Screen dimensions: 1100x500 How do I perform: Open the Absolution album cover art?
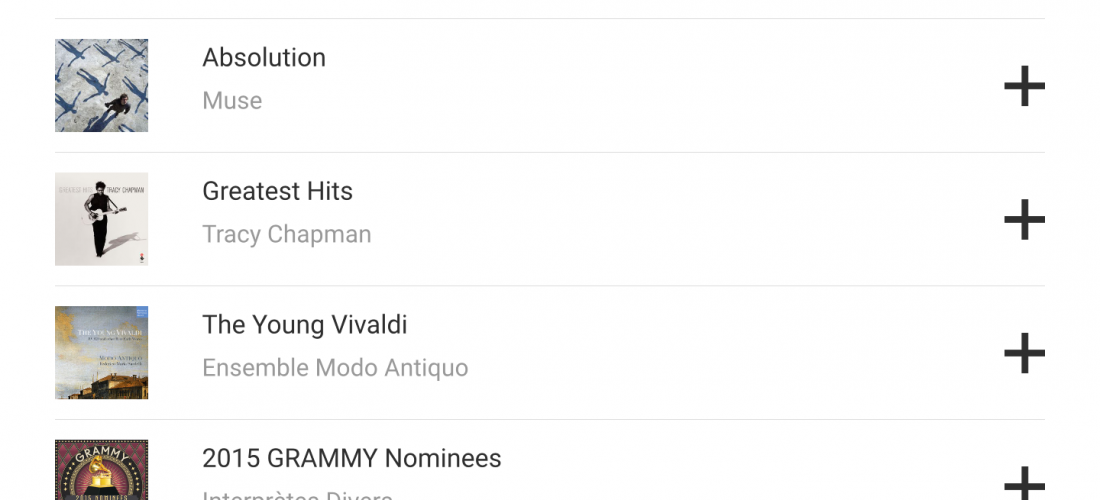pyautogui.click(x=102, y=86)
